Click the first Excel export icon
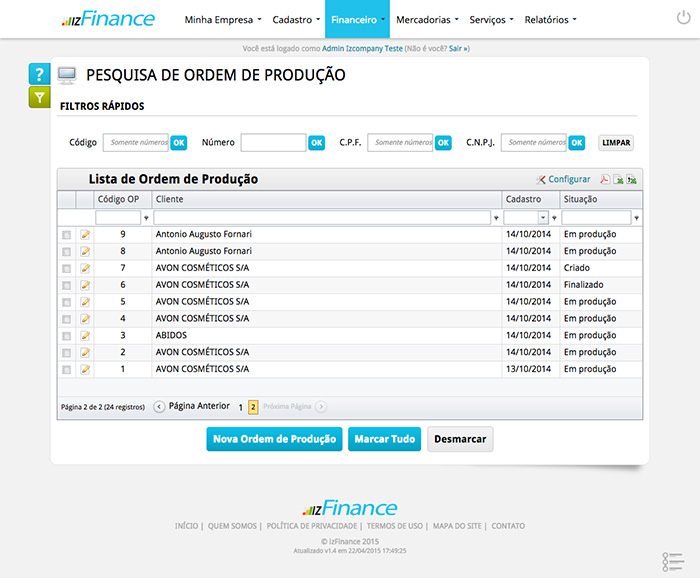Screen dimensions: 700x578 coord(618,180)
